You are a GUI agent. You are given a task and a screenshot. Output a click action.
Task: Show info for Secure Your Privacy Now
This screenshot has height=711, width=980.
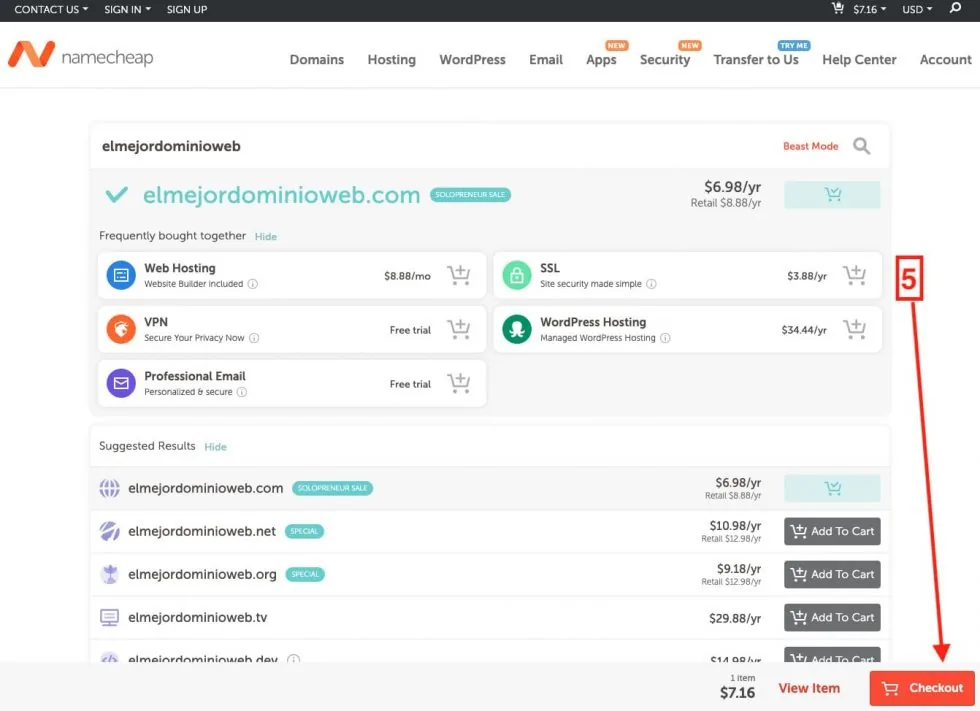coord(254,338)
